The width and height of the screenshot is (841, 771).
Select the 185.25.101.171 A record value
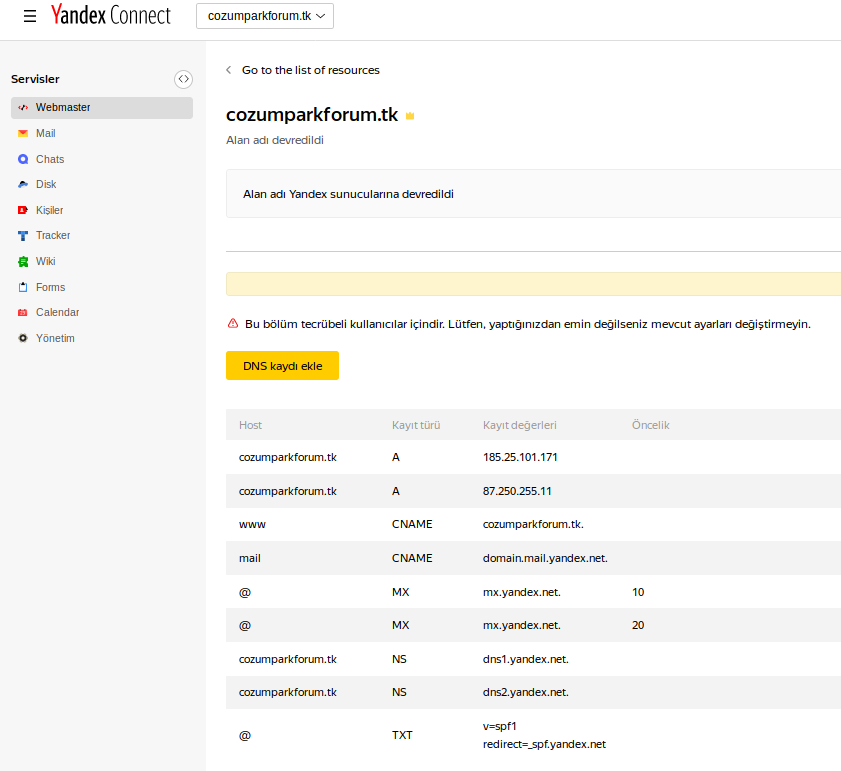pyautogui.click(x=520, y=457)
